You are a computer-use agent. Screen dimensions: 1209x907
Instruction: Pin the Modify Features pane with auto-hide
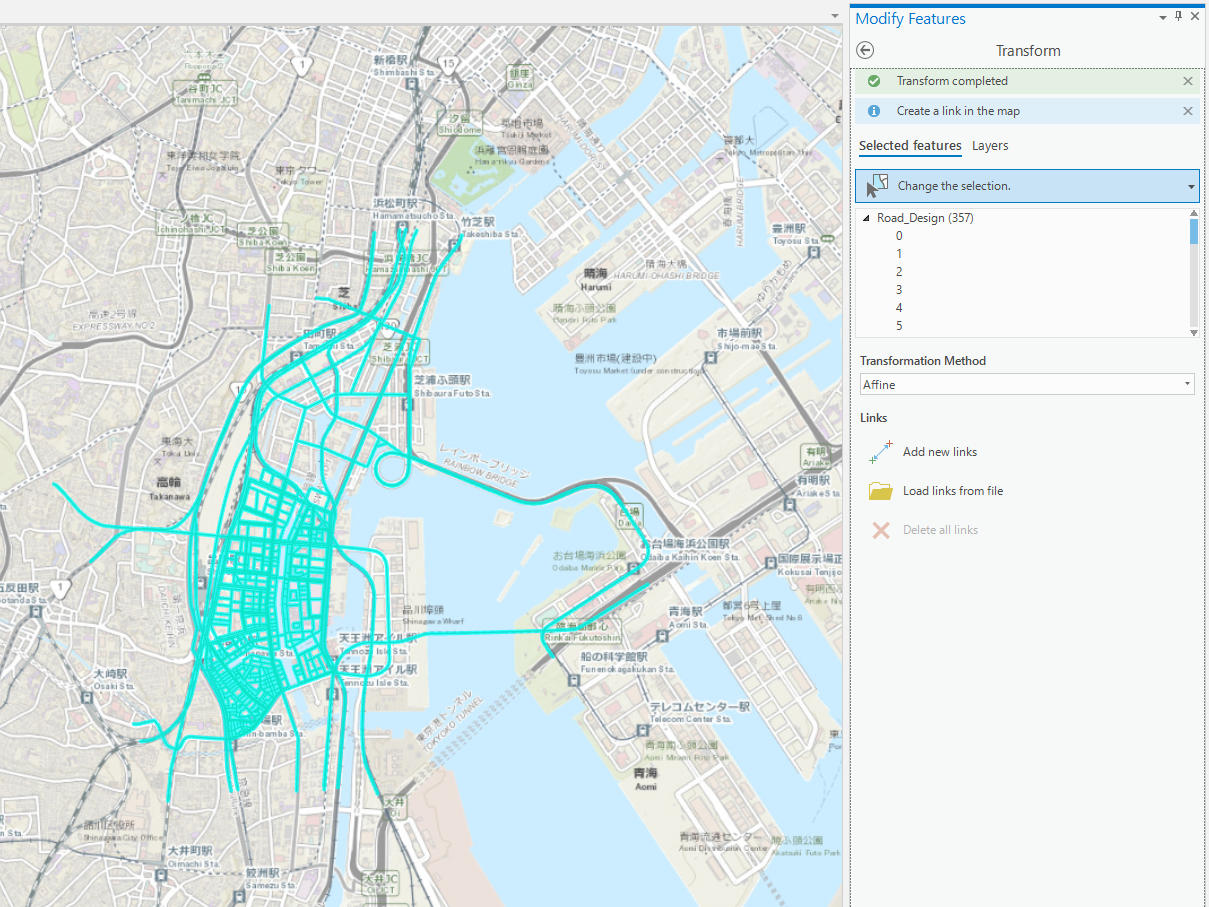click(x=1179, y=17)
